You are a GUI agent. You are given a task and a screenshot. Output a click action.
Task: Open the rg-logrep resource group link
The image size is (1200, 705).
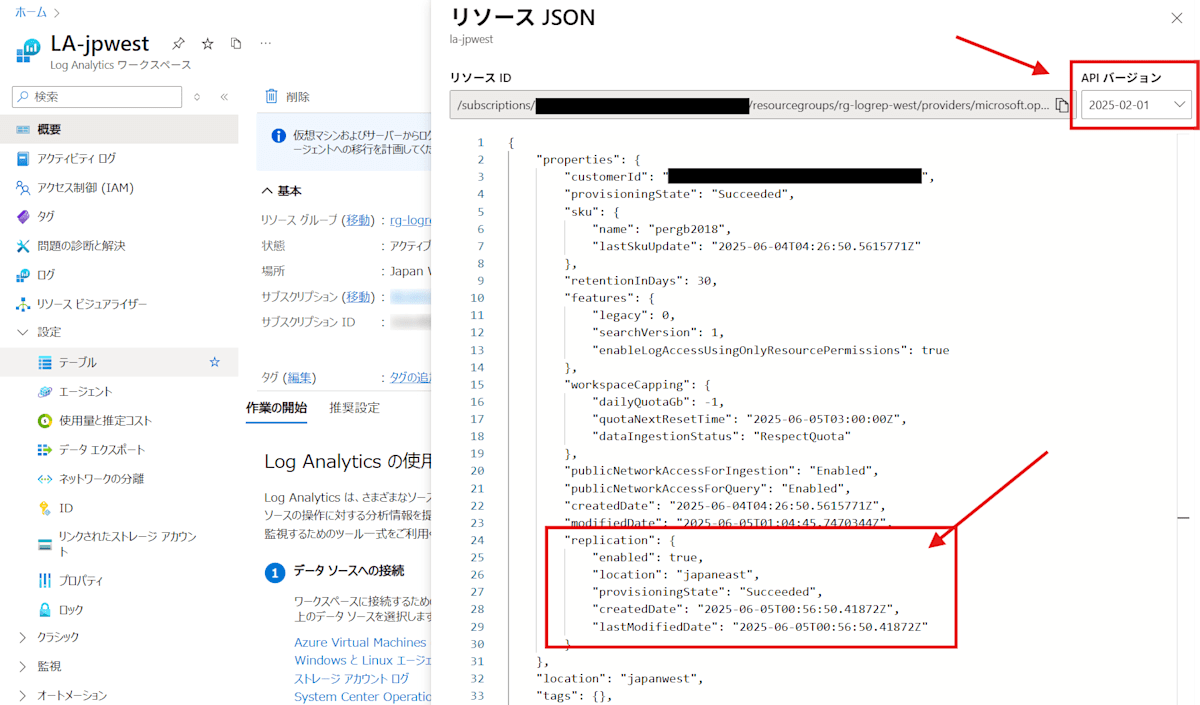click(409, 220)
